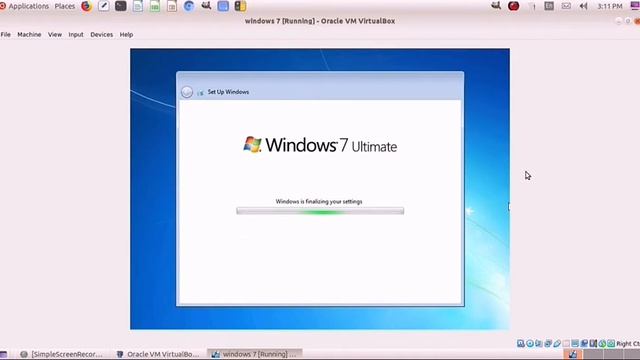
Task: Click the network adapter status icon
Action: pyautogui.click(x=548, y=343)
